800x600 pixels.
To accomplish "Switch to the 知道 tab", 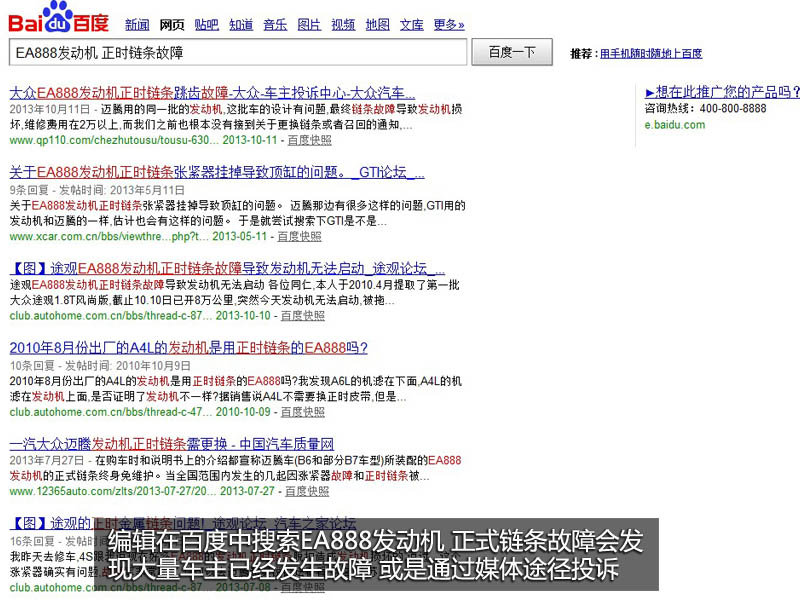I will 241,24.
